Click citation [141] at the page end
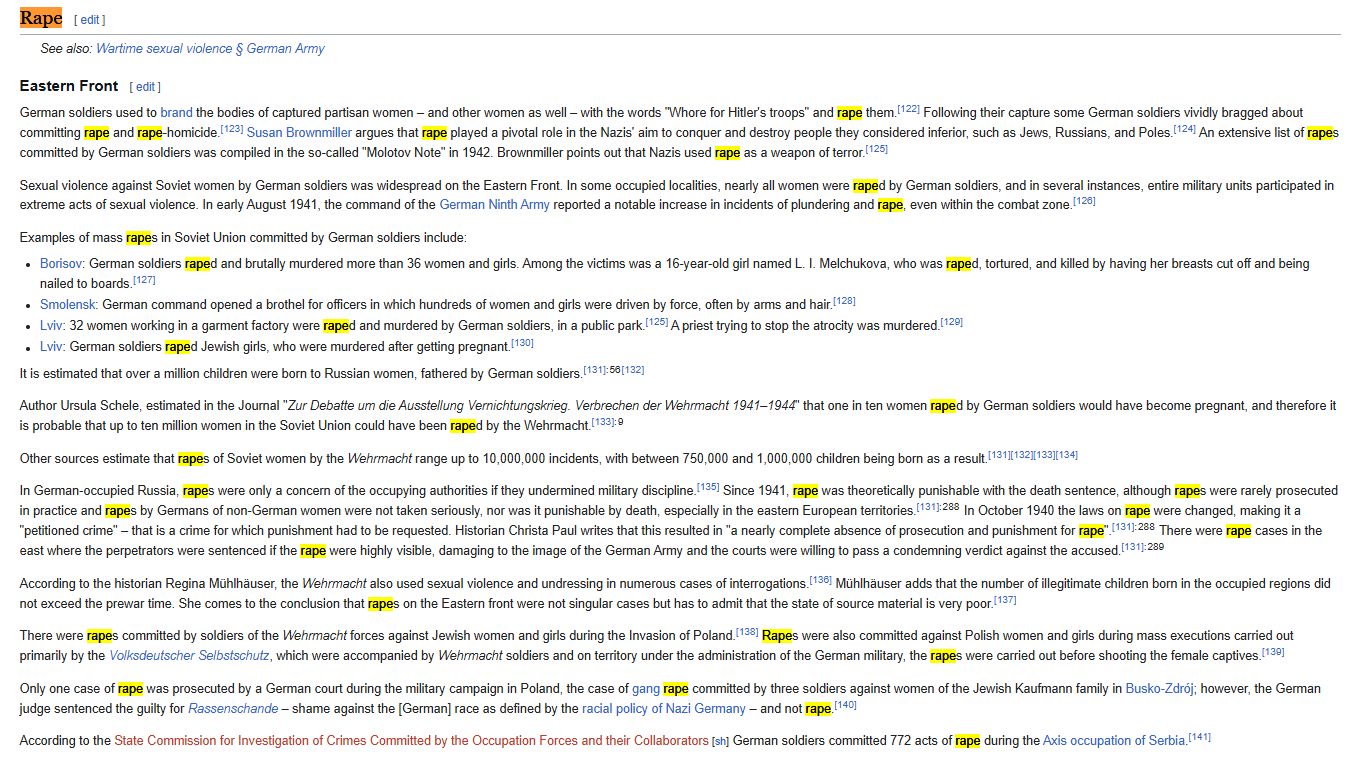1349x769 pixels. click(1200, 738)
